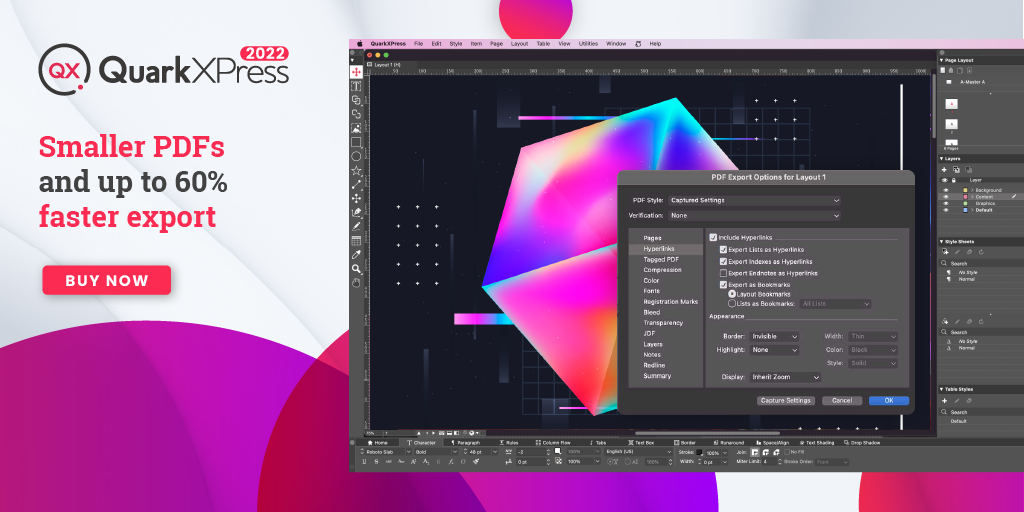Switch to the Text Shading tab
Screen dimensions: 1024x512
[x=816, y=443]
